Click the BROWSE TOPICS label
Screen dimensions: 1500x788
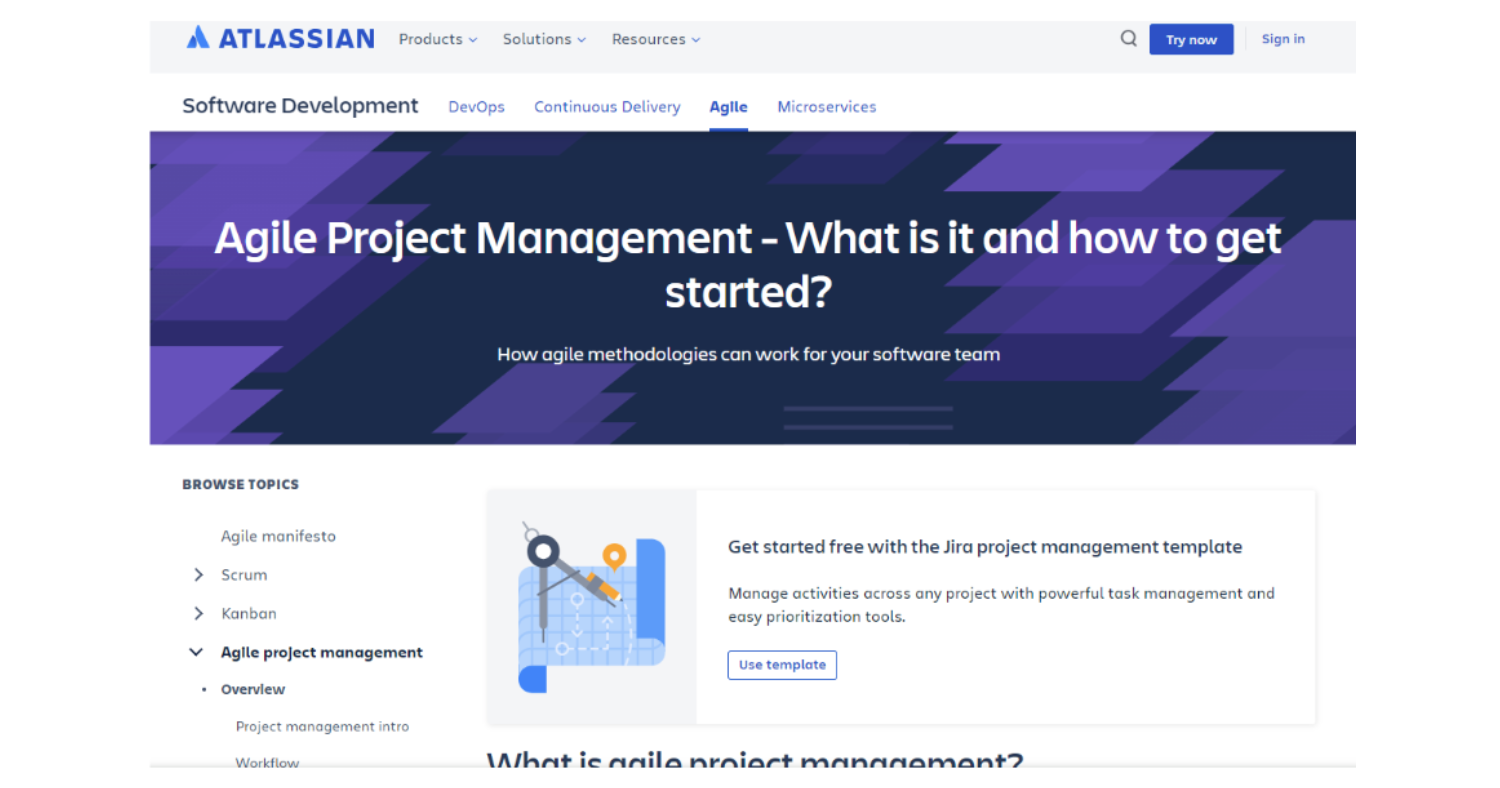point(240,484)
